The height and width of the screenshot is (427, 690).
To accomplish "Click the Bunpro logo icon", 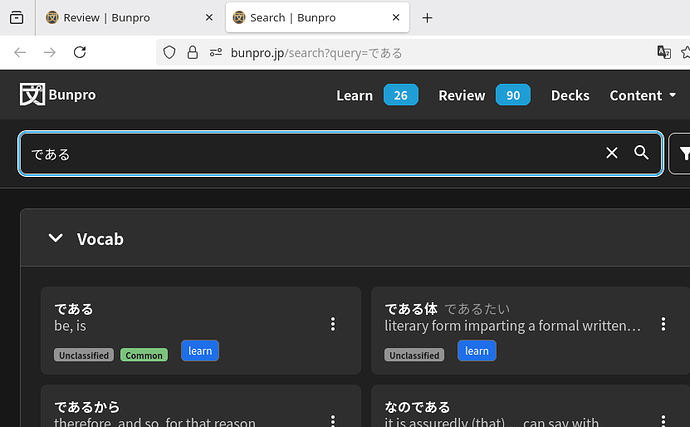I will 33,95.
